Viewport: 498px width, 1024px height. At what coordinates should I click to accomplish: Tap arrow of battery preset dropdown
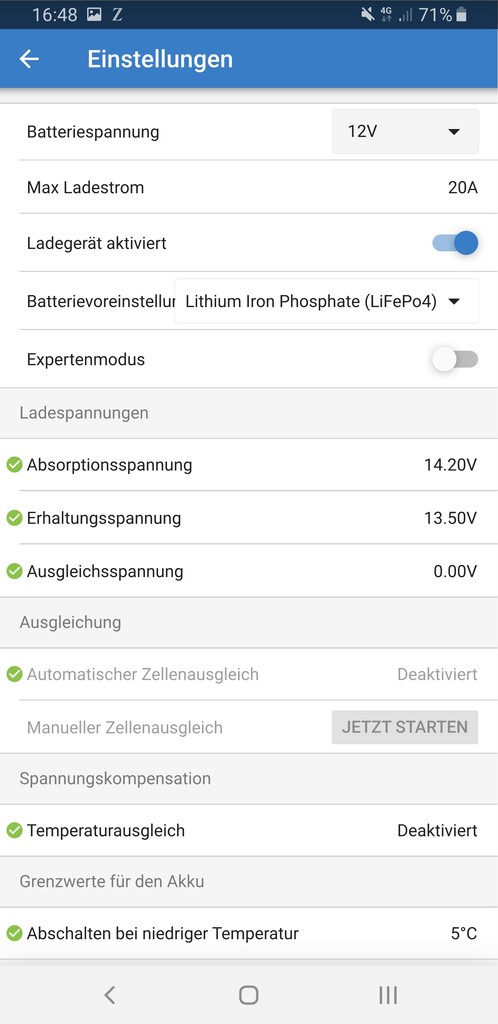coord(455,301)
